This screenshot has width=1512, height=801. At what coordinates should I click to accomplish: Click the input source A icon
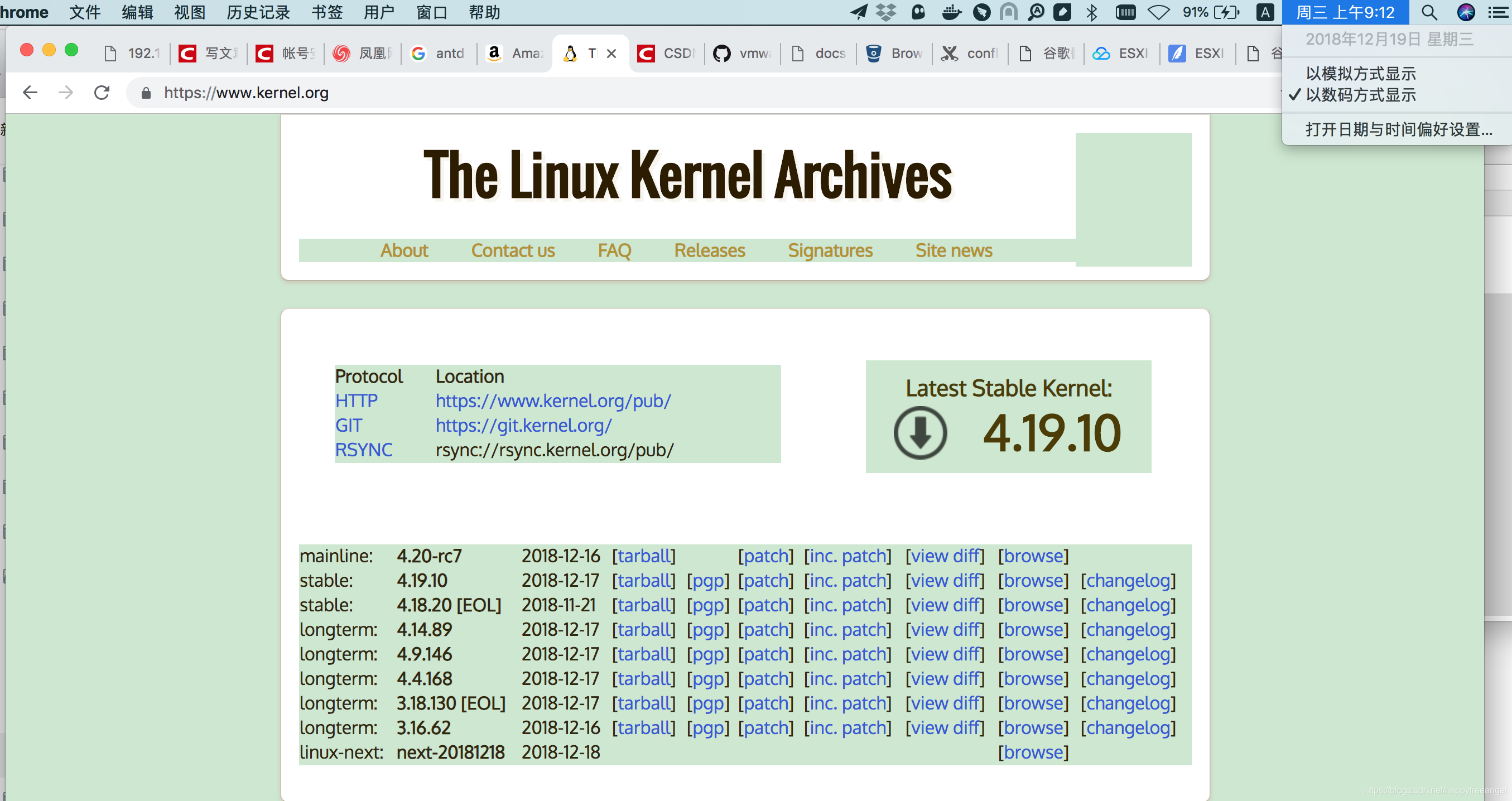[1265, 12]
